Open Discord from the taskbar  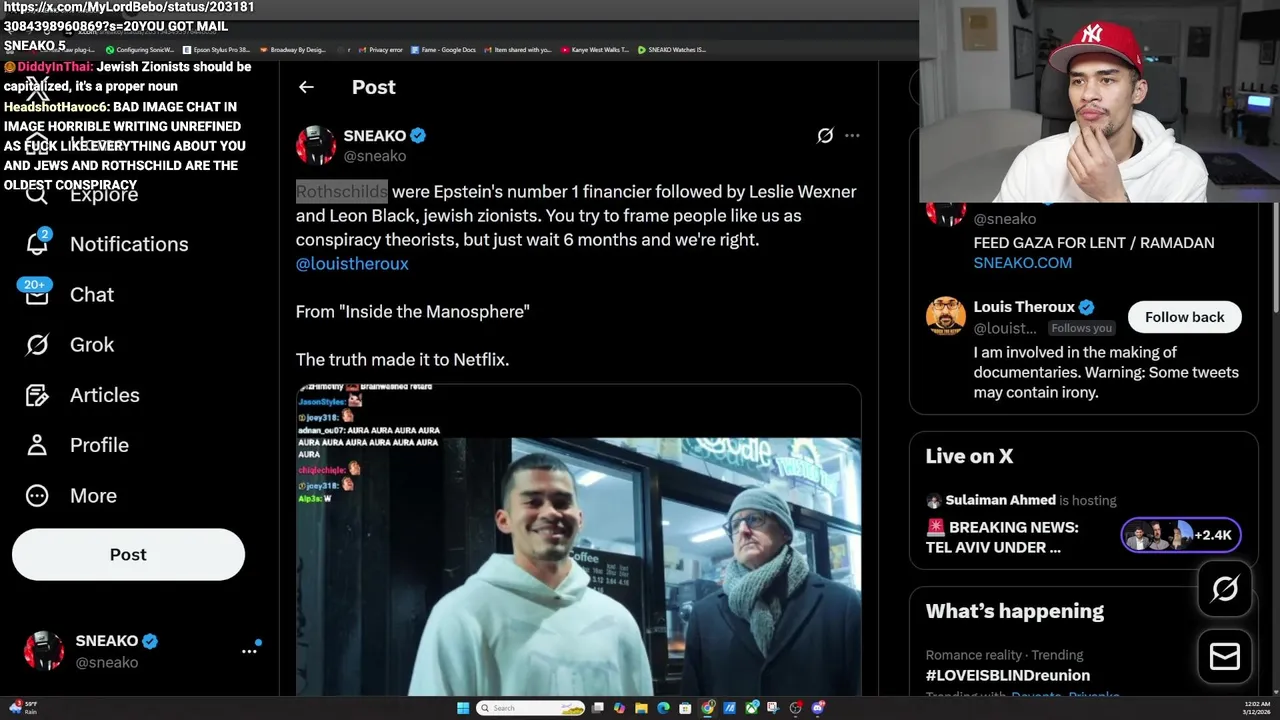[818, 708]
